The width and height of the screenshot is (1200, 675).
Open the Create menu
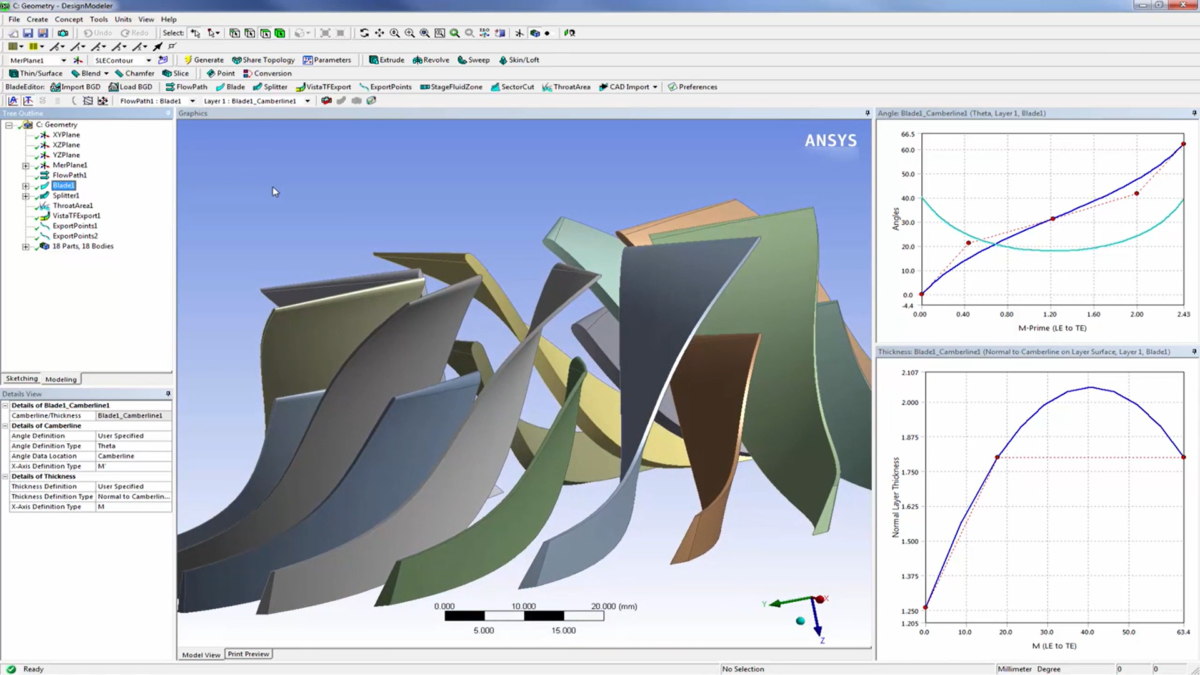pyautogui.click(x=37, y=19)
